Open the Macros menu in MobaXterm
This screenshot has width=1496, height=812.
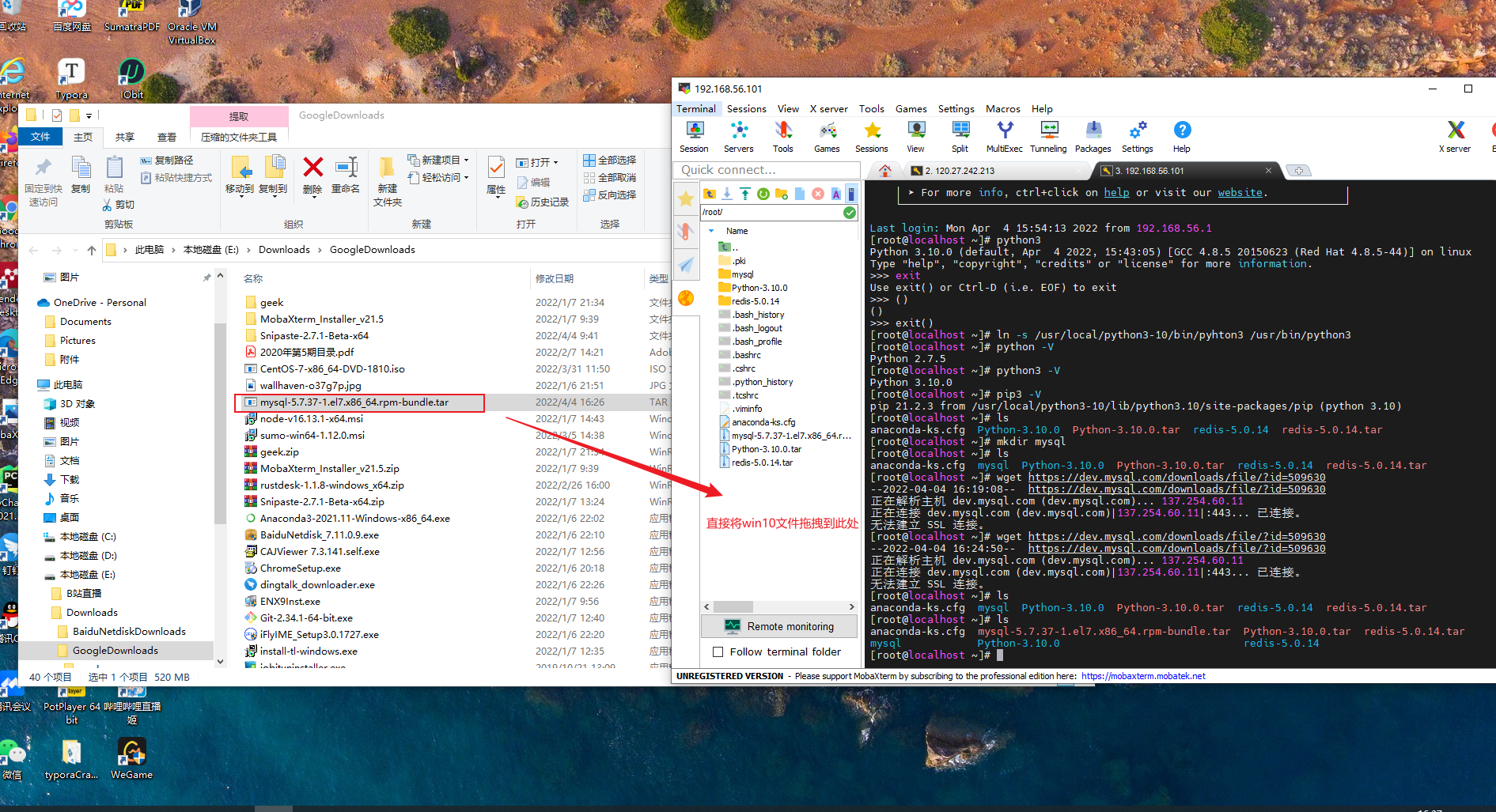click(x=1002, y=108)
